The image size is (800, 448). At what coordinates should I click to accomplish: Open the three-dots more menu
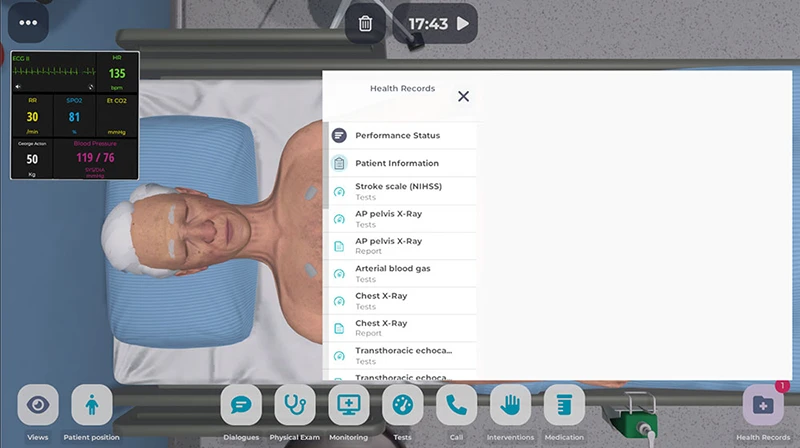tap(27, 23)
